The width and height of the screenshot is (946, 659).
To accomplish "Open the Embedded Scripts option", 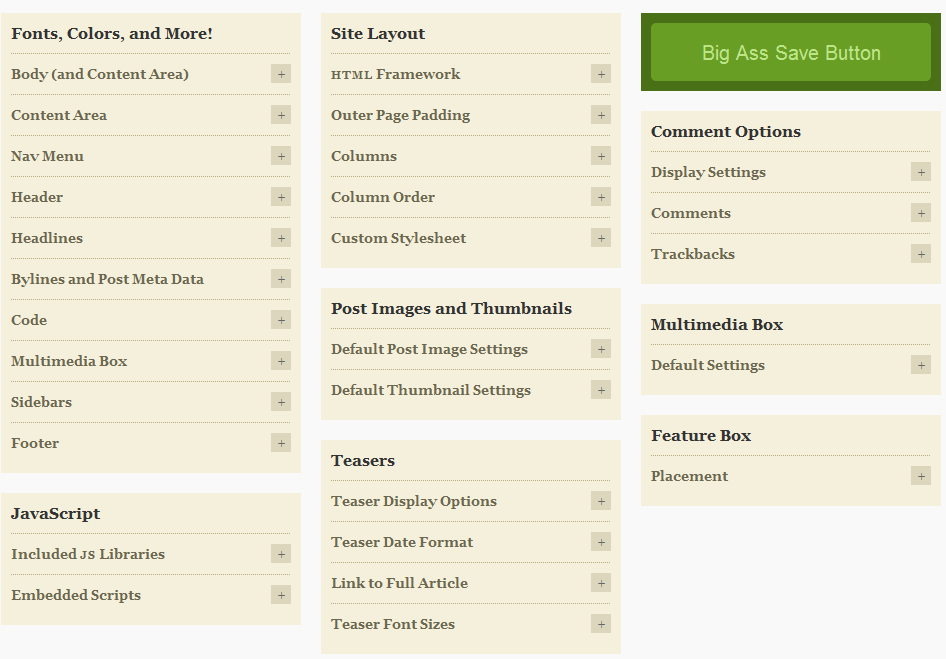I will point(151,596).
